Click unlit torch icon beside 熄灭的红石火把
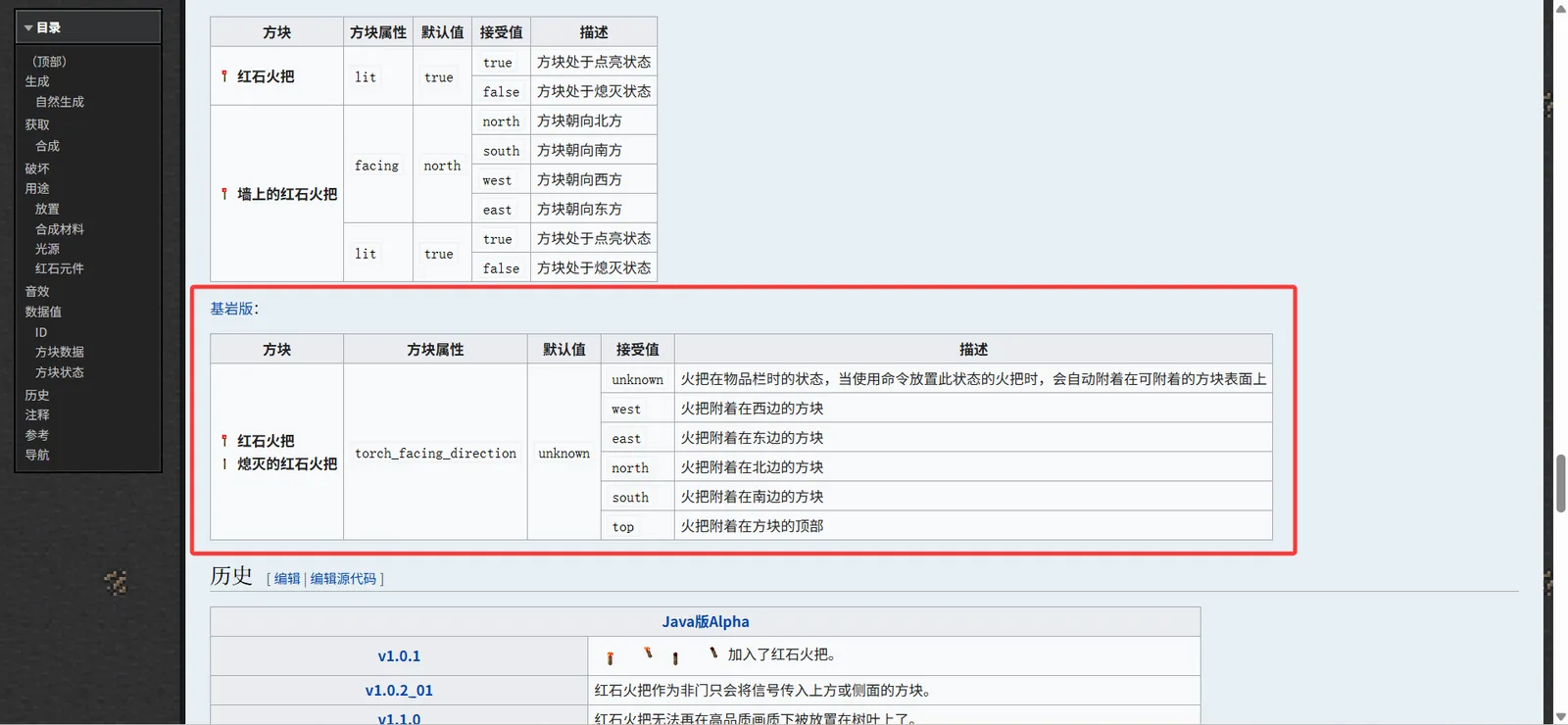The image size is (1568, 725). (224, 464)
